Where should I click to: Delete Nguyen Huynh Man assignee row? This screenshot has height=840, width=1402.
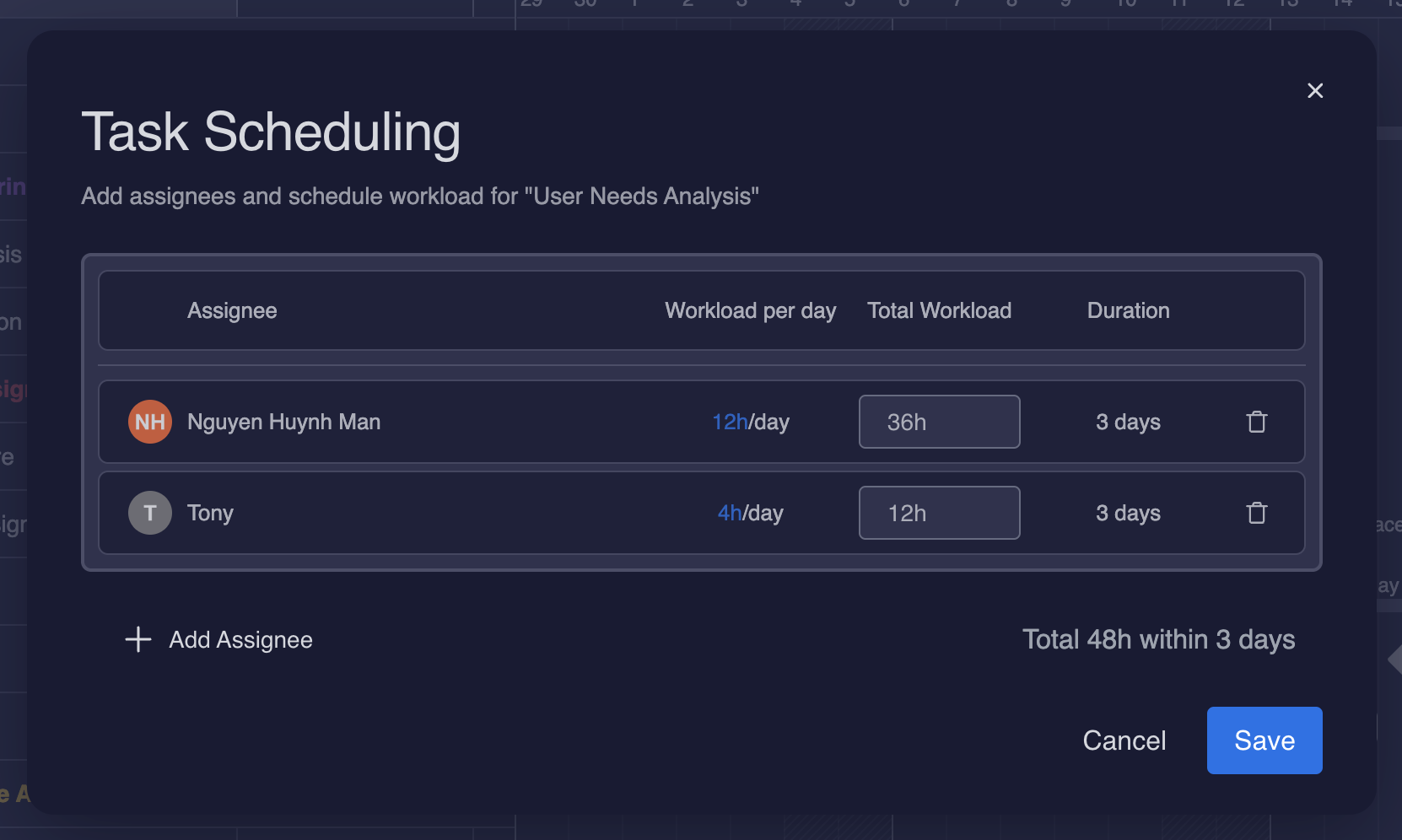1257,422
